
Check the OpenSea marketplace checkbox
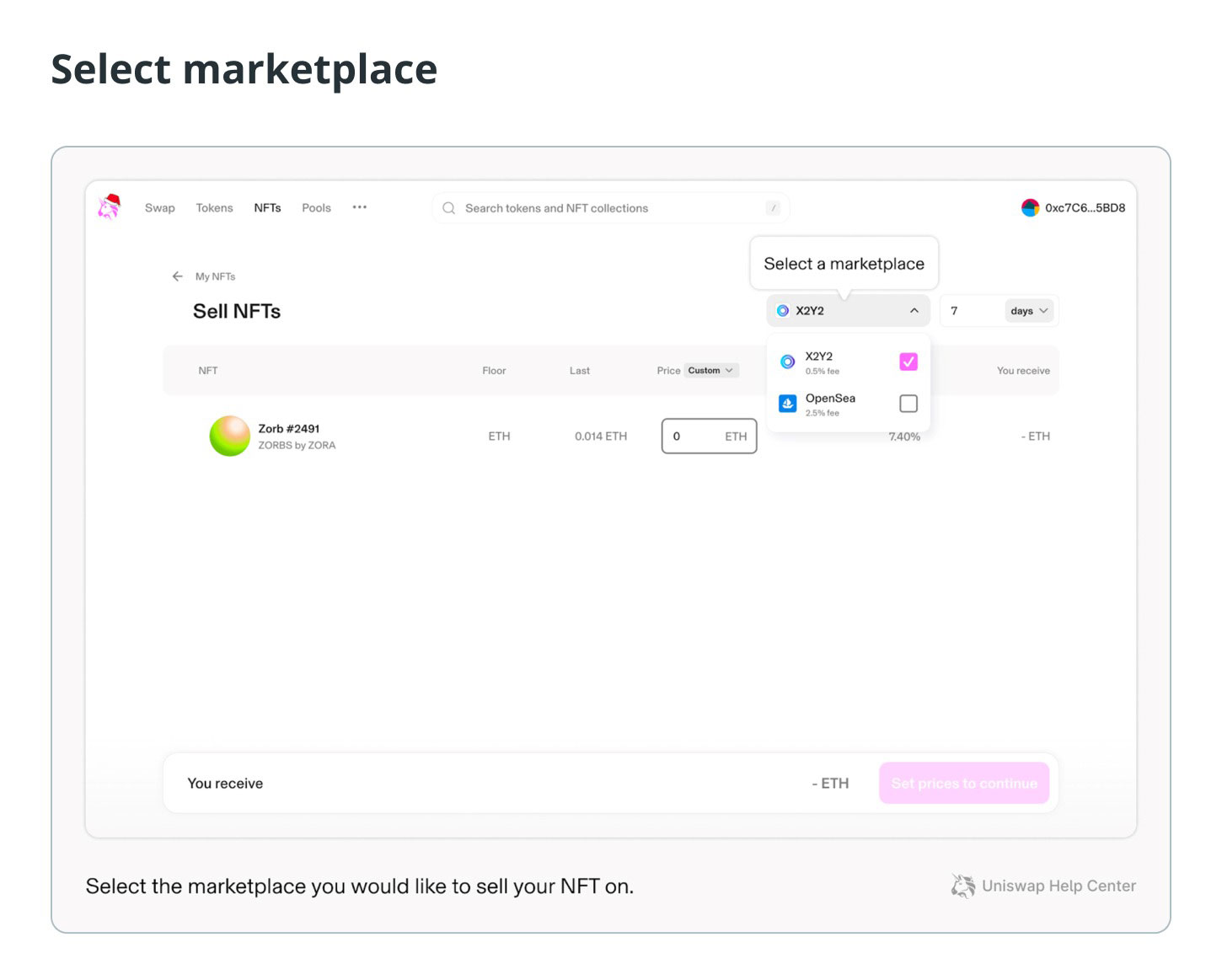tap(908, 404)
